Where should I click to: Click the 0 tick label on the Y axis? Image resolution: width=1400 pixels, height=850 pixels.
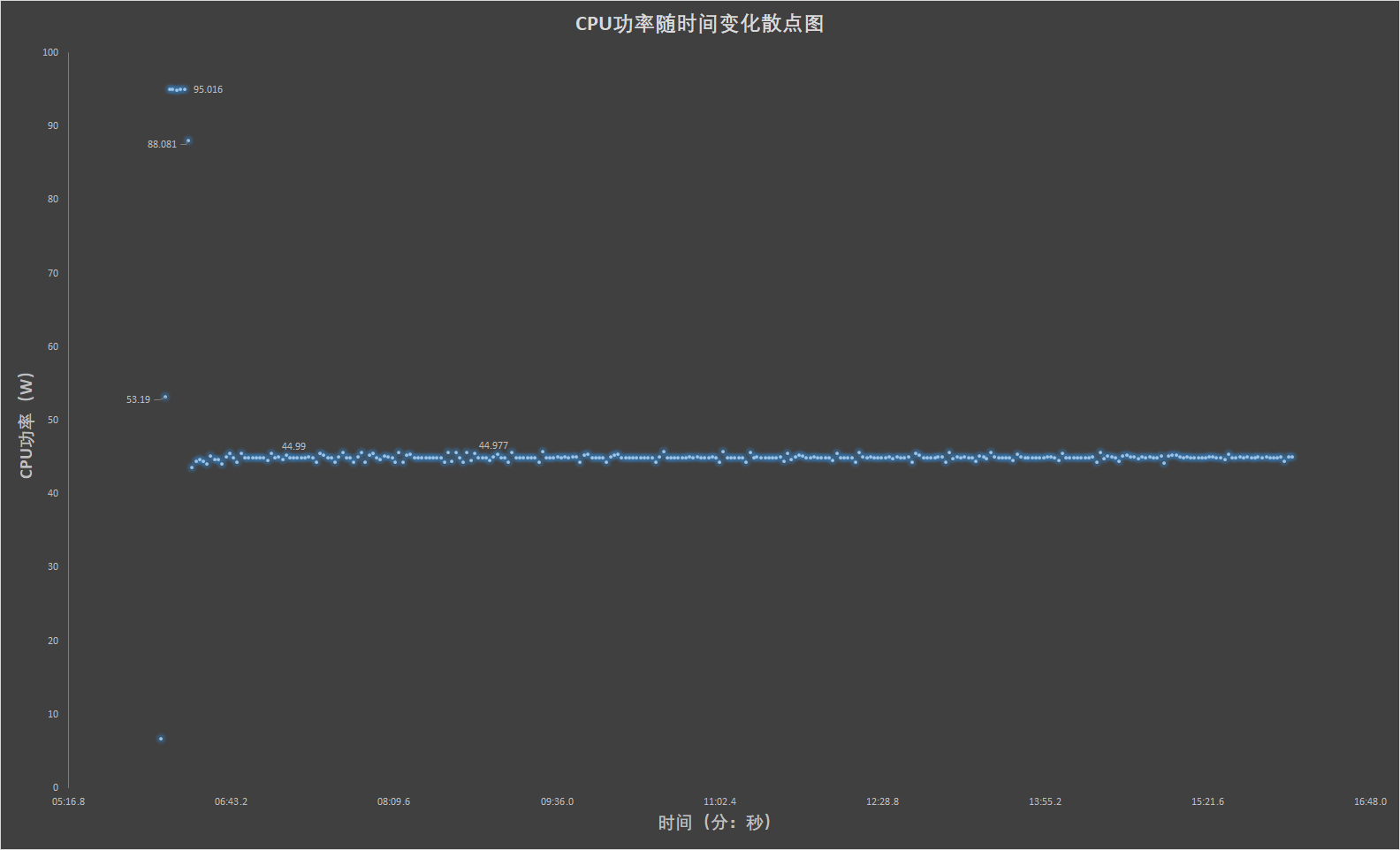point(56,788)
